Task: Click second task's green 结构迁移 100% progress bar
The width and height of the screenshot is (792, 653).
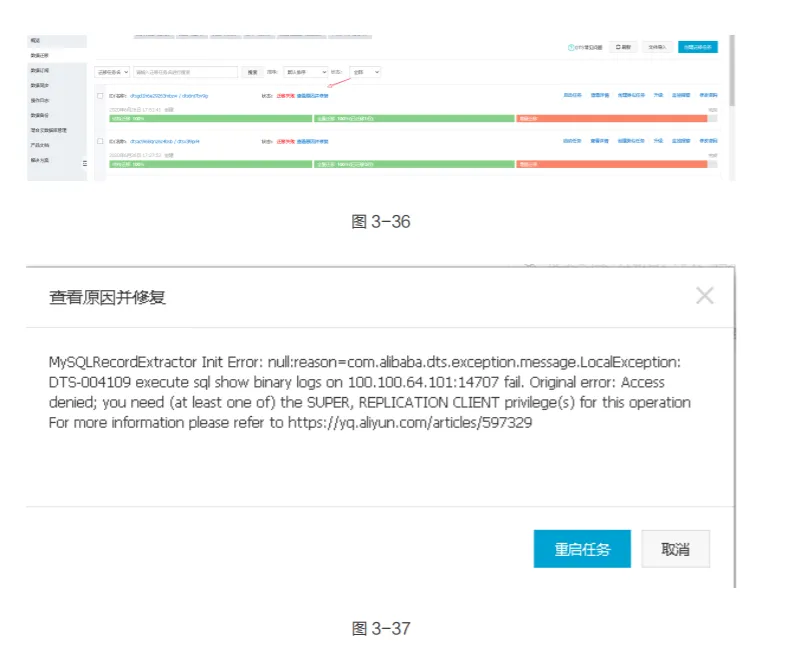Action: coord(211,164)
